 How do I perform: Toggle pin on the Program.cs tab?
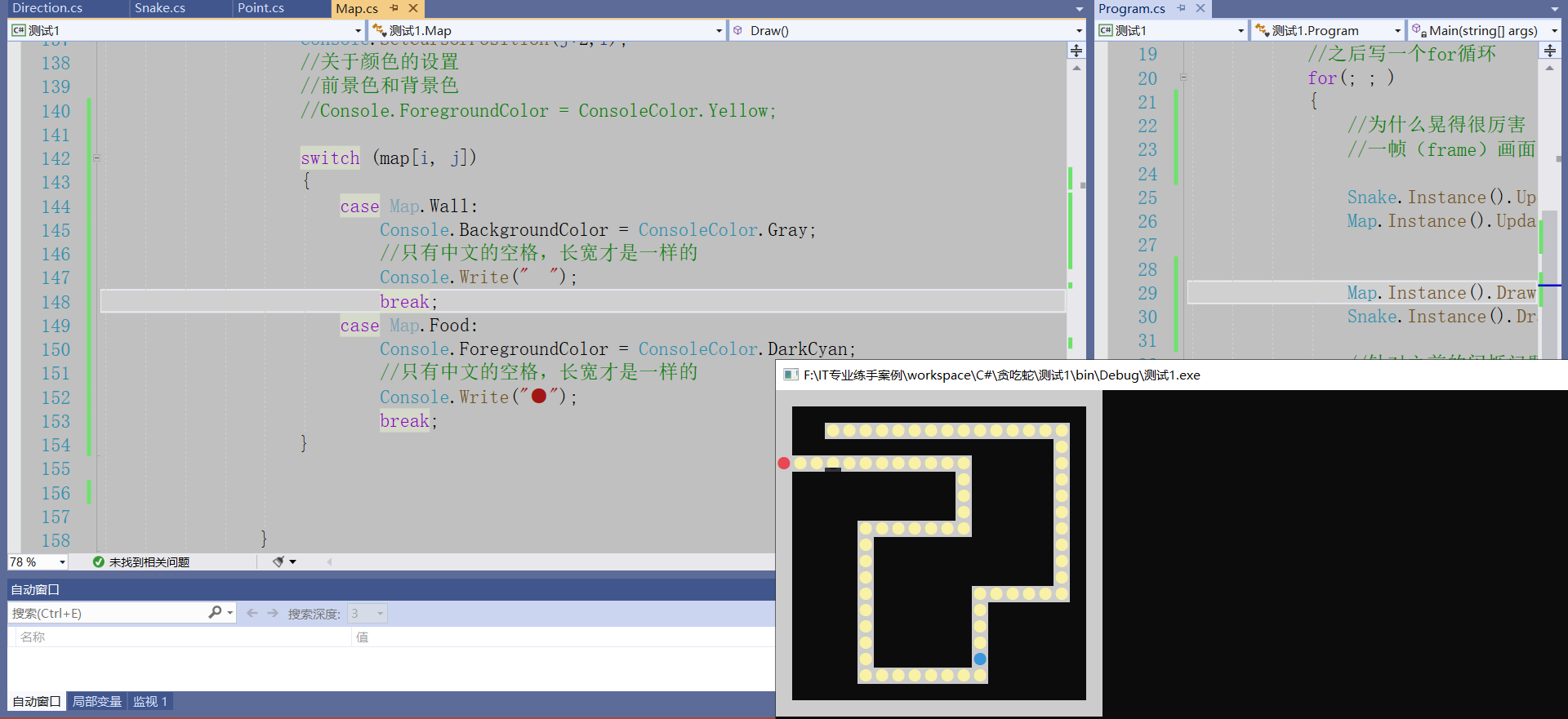coord(1181,8)
